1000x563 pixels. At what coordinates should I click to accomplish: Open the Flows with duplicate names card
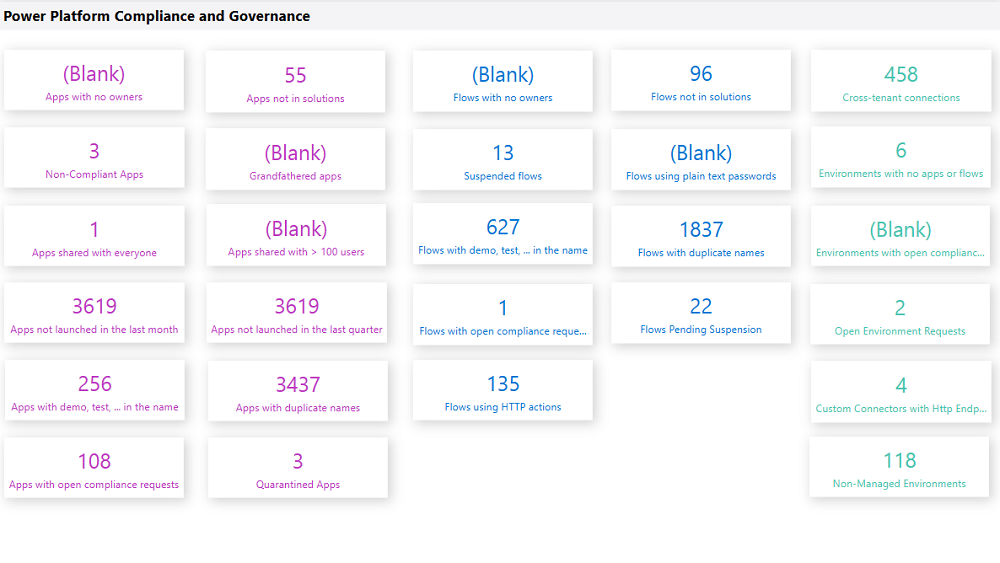[x=701, y=236]
